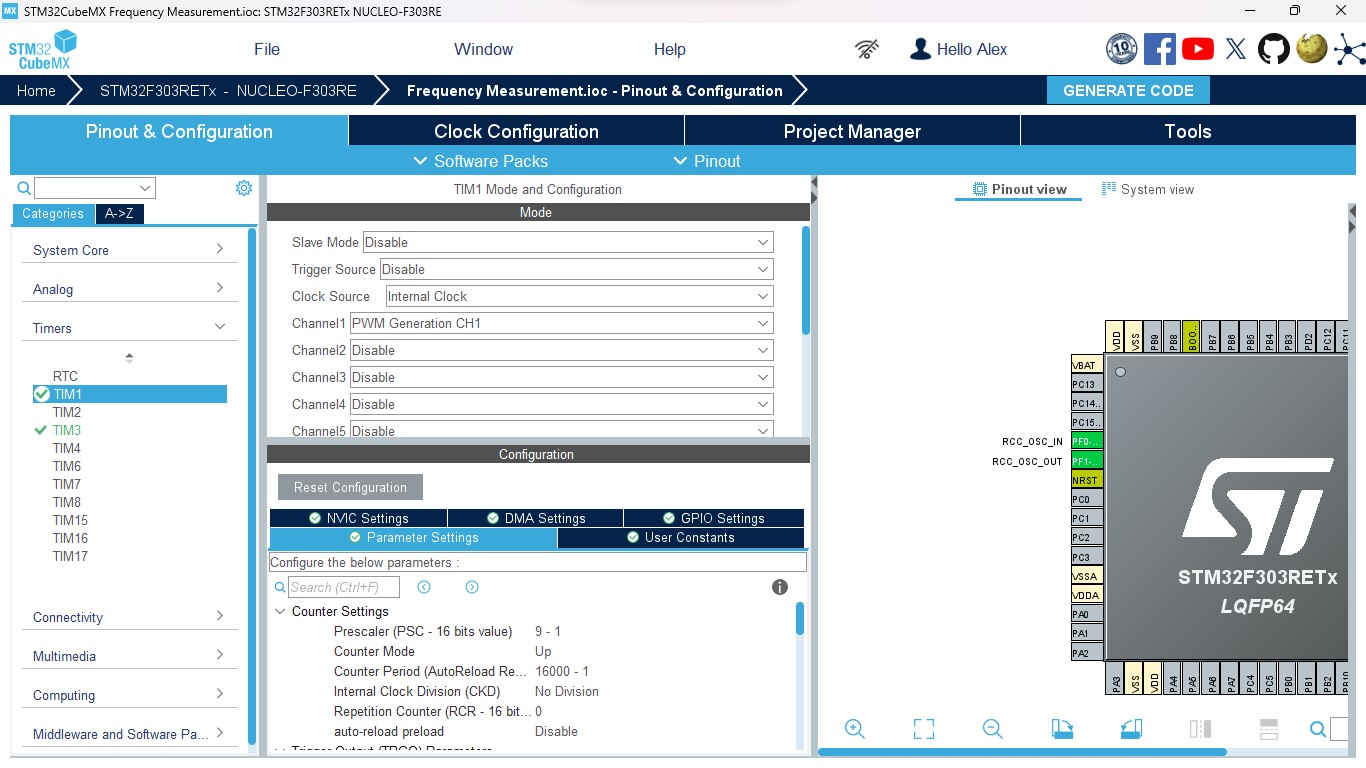The height and width of the screenshot is (768, 1366).
Task: Open the X social icon
Action: [1236, 49]
